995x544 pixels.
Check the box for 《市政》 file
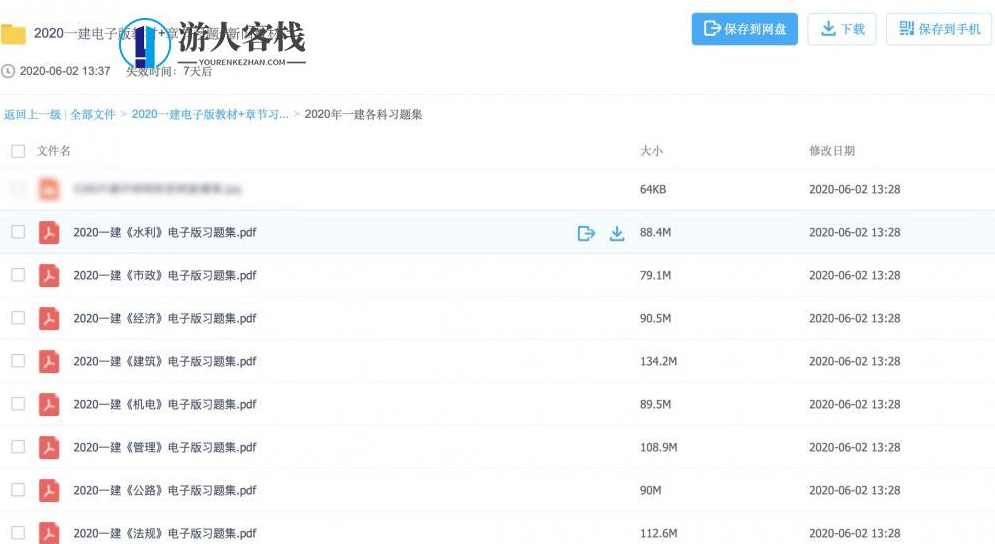pos(18,275)
